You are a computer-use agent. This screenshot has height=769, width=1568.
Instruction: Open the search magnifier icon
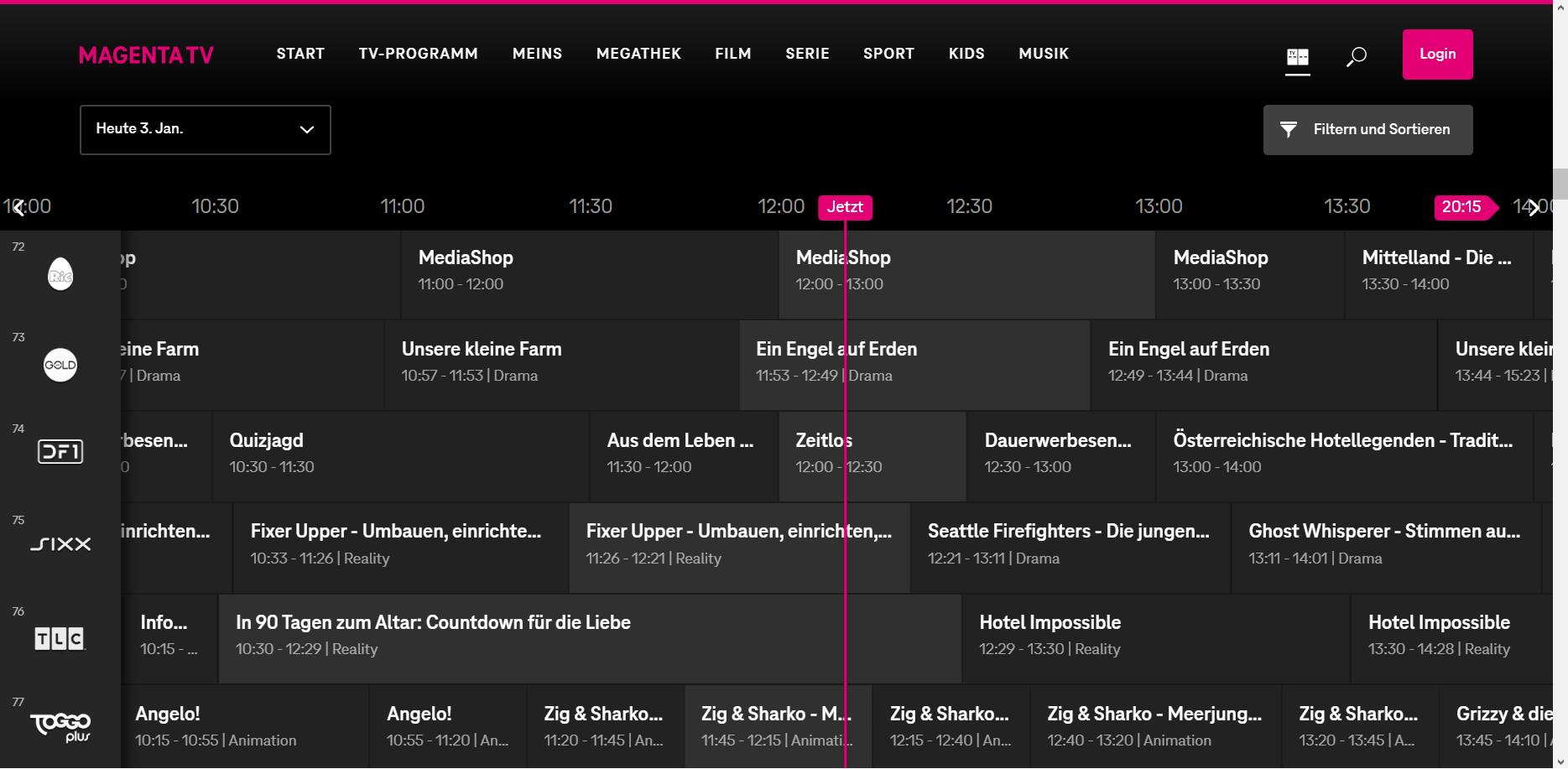click(1357, 56)
